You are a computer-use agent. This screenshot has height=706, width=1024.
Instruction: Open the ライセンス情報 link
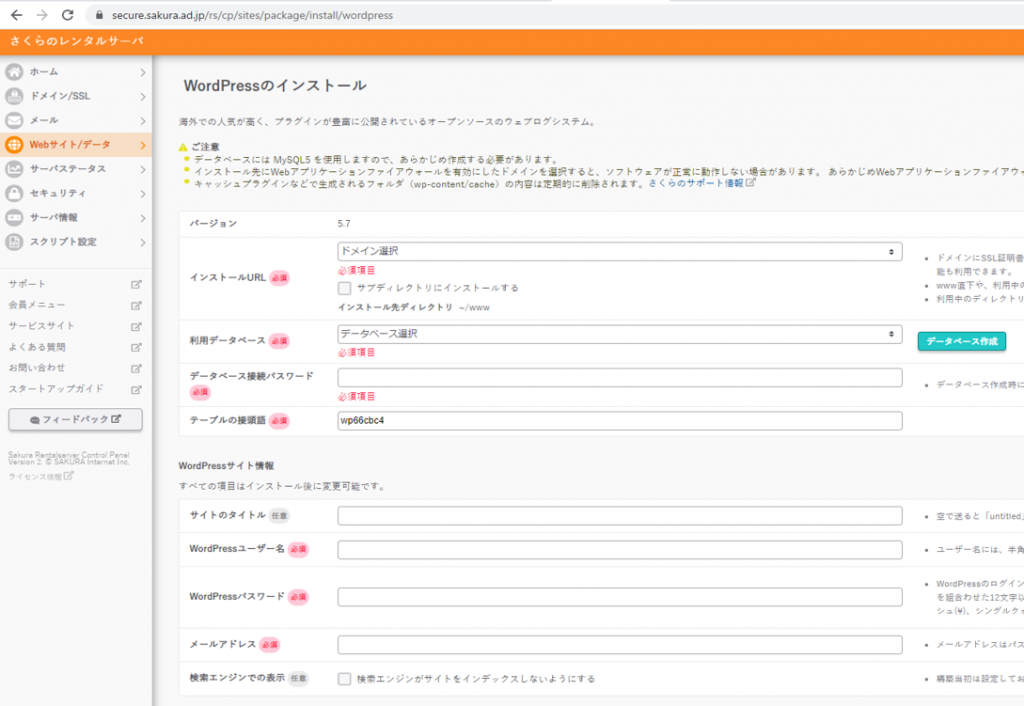(40, 477)
